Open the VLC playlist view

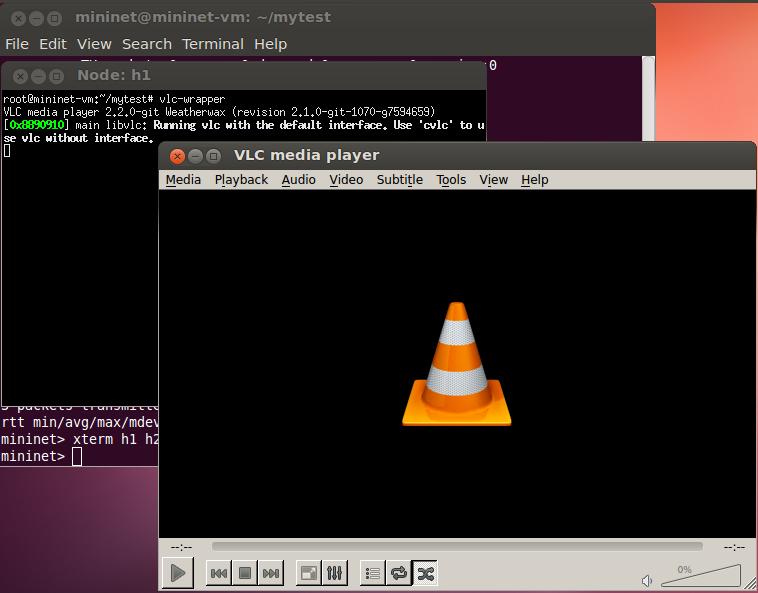[x=373, y=573]
